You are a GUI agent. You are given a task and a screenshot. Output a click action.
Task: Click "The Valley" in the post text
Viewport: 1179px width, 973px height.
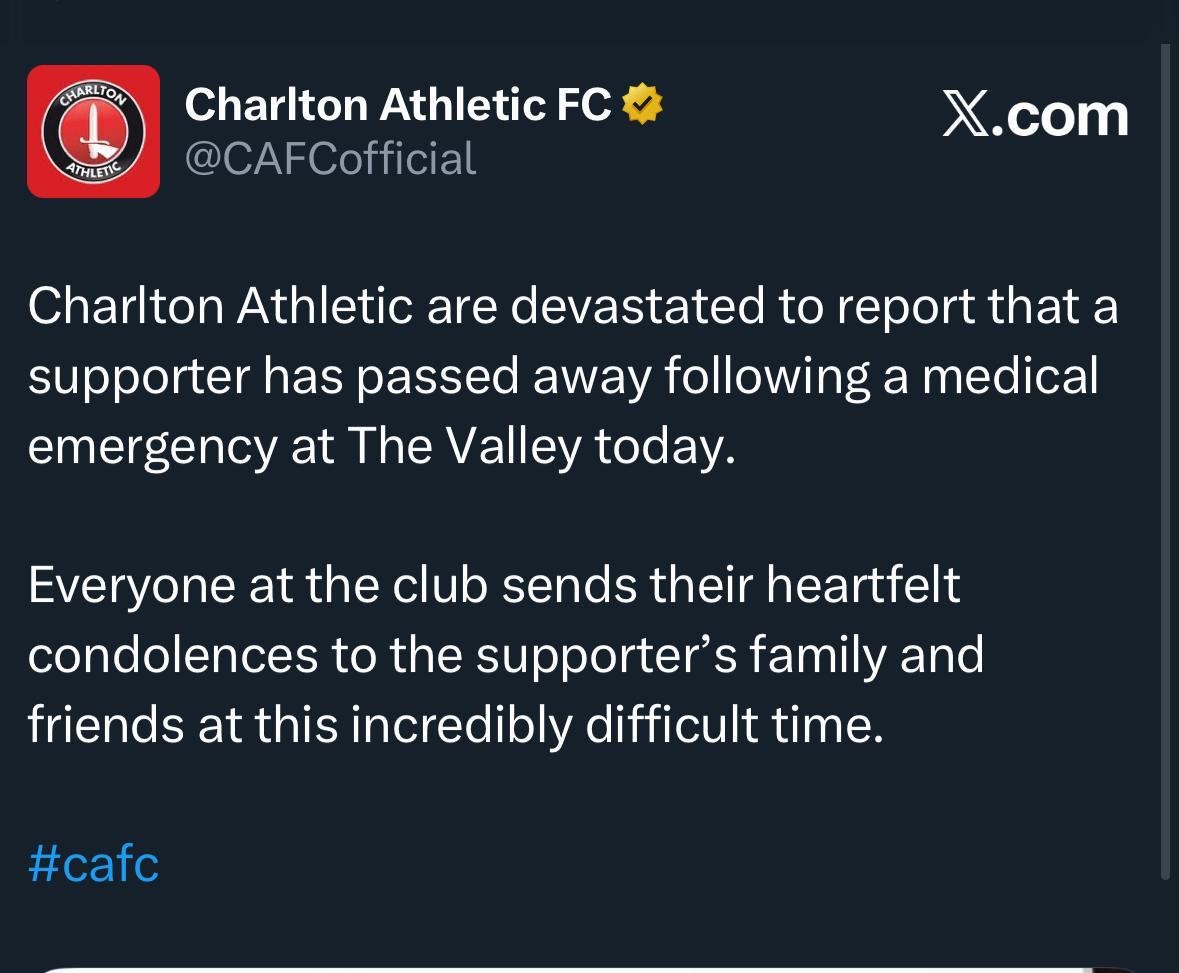465,447
